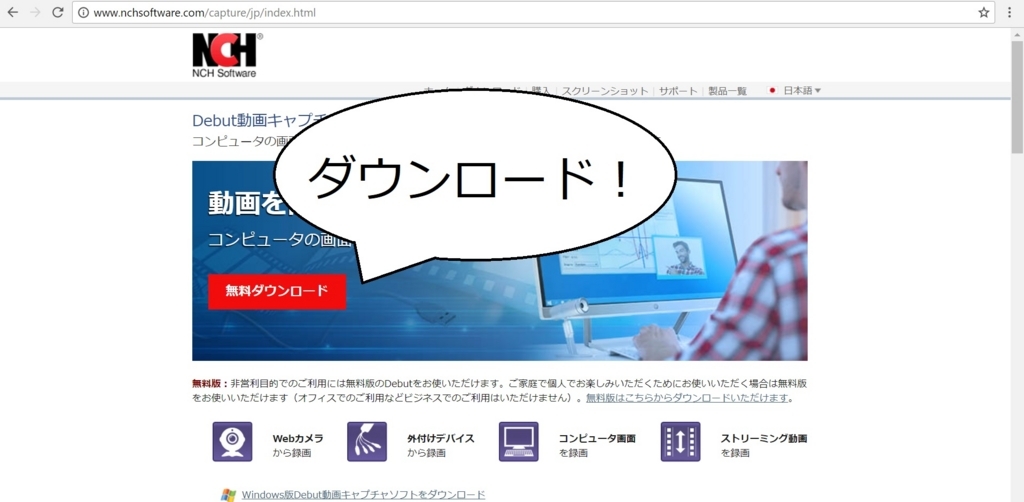Image resolution: width=1024 pixels, height=502 pixels.
Task: Click the Windows logo beside download link
Action: click(229, 495)
